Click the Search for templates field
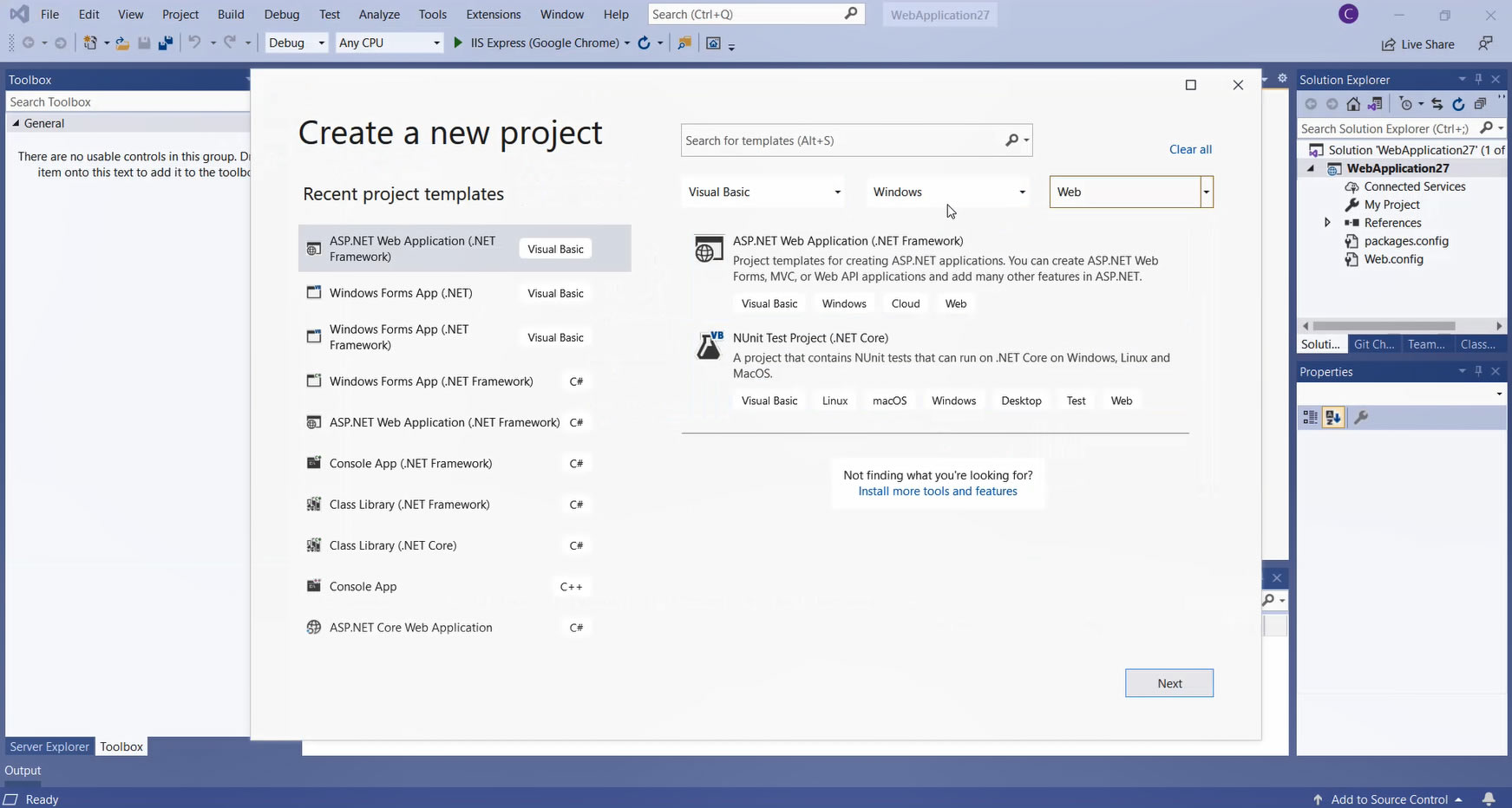Viewport: 1512px width, 808px height. point(841,140)
